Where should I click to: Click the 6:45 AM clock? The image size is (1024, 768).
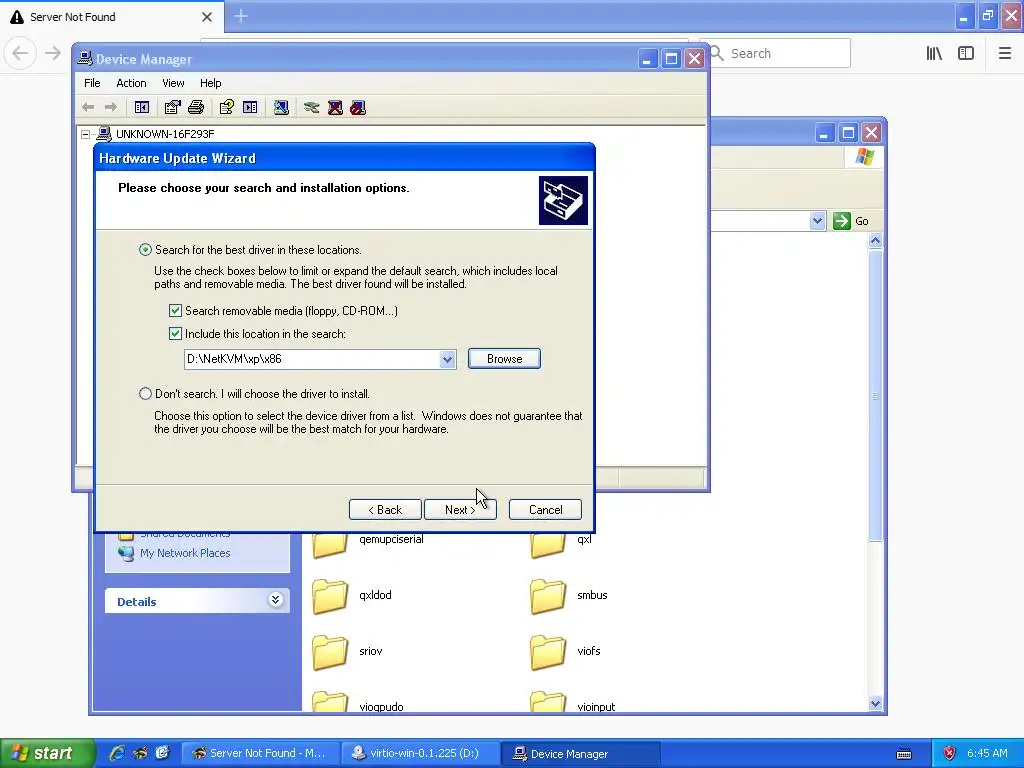pos(987,753)
